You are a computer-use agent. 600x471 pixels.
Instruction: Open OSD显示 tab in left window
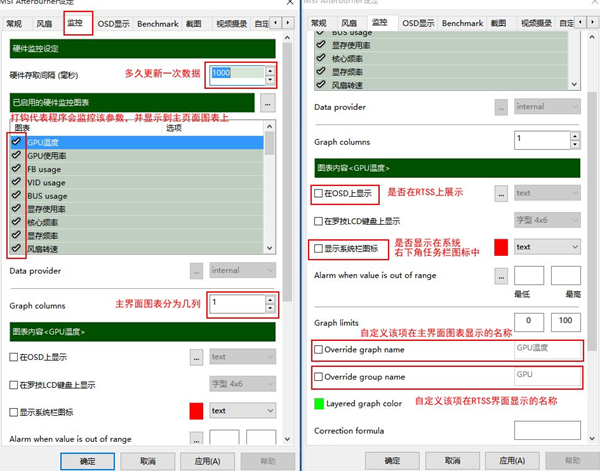coord(113,24)
